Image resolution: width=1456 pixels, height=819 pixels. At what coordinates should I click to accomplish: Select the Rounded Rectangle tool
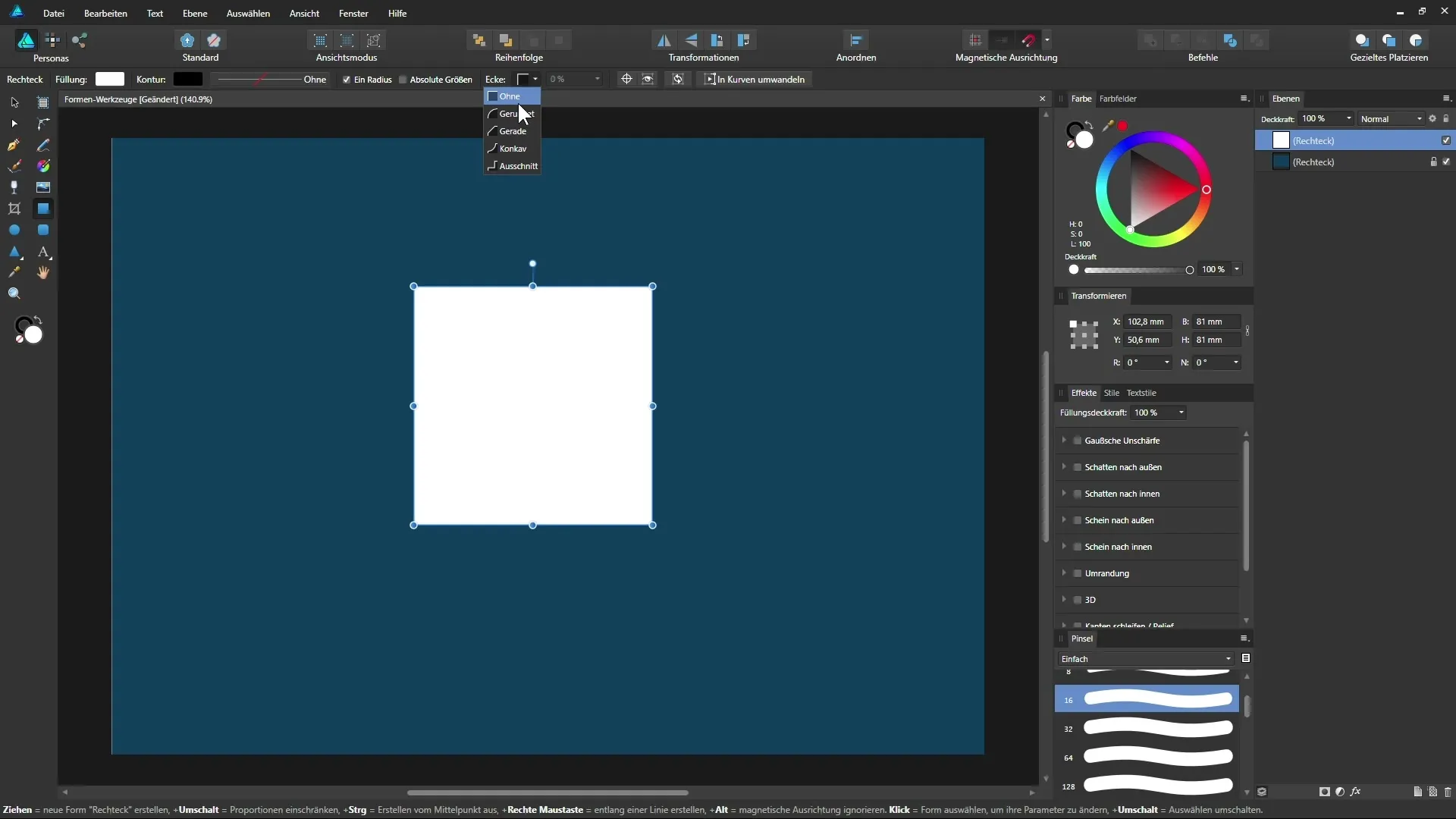click(43, 230)
